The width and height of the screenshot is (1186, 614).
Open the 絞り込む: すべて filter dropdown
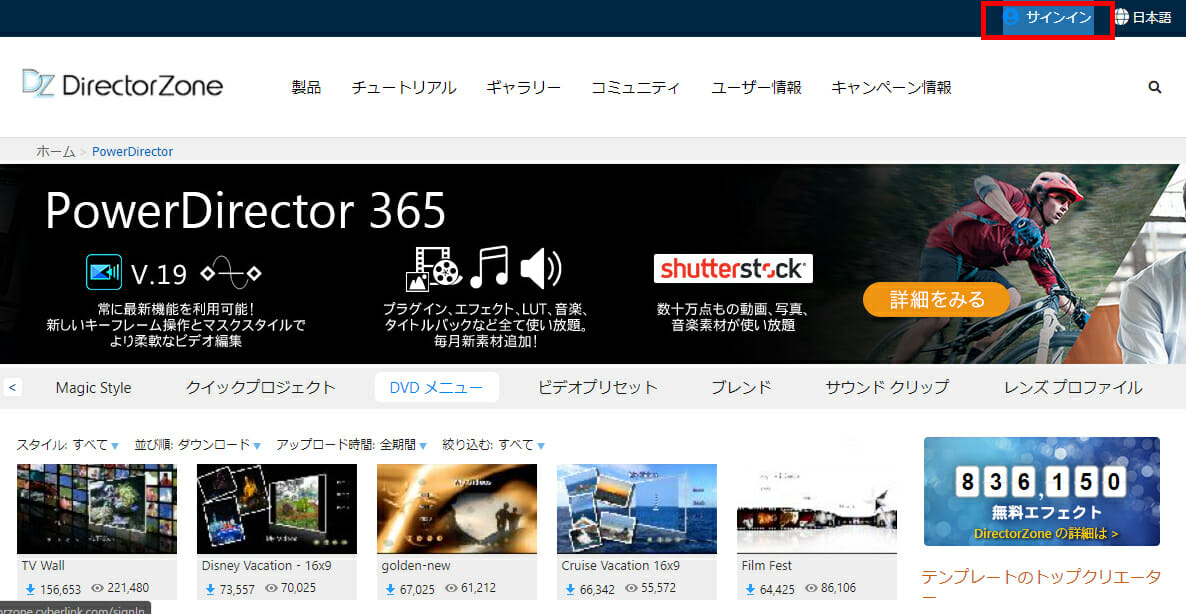pos(493,445)
